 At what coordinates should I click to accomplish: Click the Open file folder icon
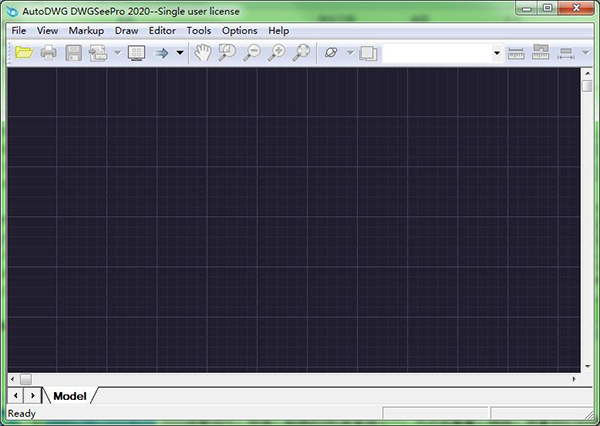(24, 52)
